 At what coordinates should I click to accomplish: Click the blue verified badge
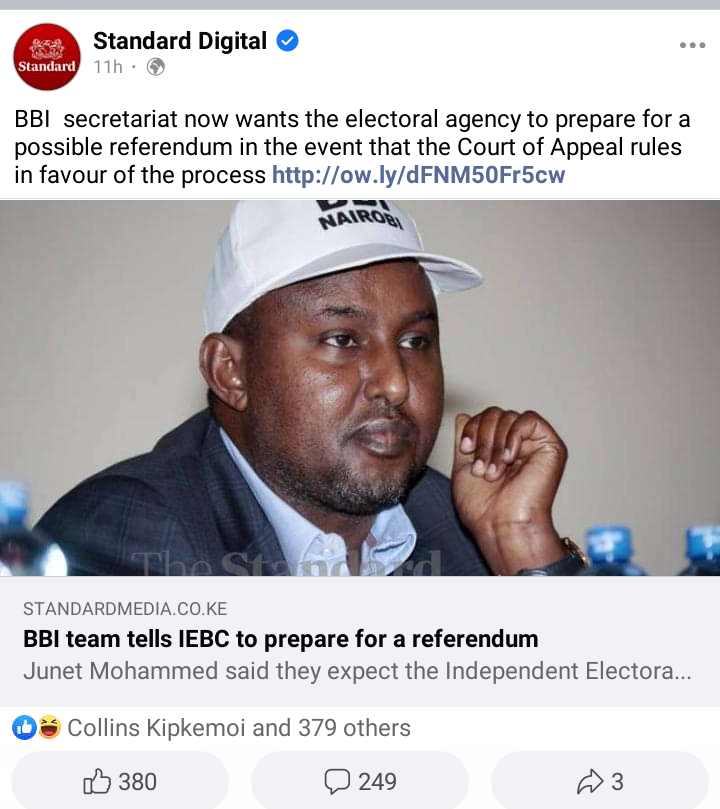click(287, 41)
